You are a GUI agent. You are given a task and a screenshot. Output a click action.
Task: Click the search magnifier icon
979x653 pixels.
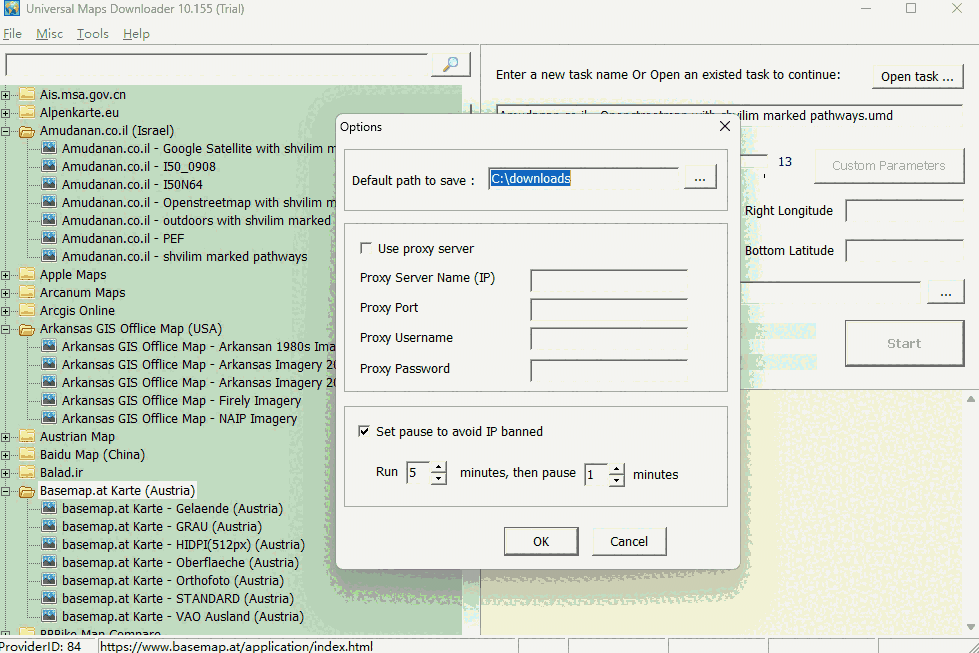pos(450,63)
